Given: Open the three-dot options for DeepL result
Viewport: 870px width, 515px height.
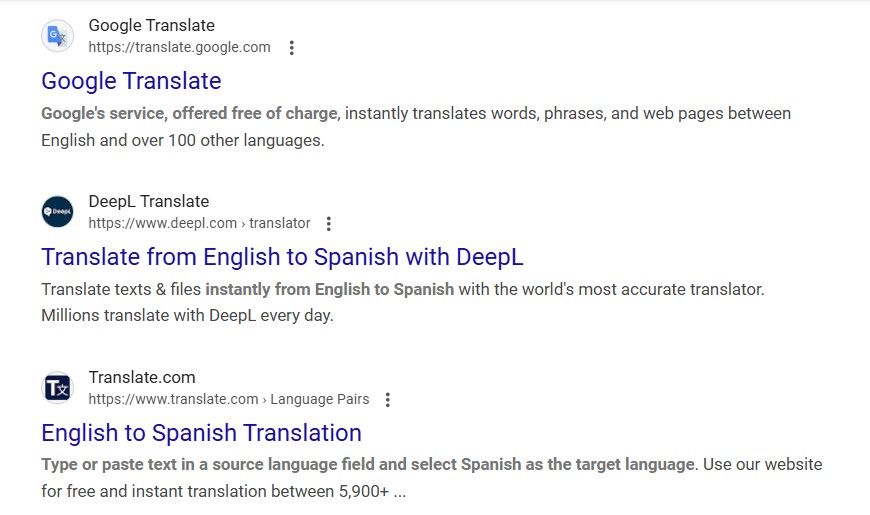Looking at the screenshot, I should 329,224.
